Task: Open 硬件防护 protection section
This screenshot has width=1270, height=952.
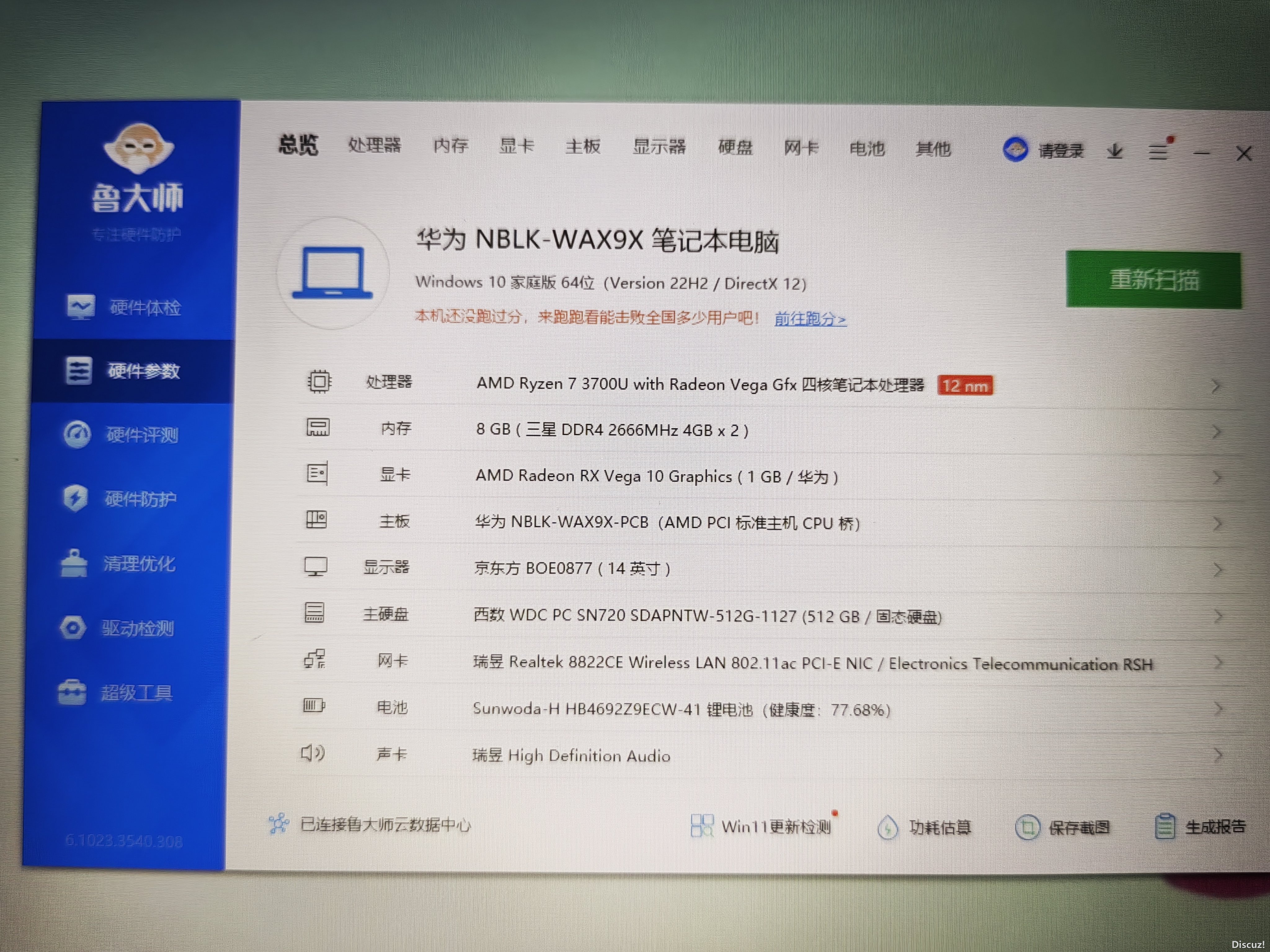Action: point(120,498)
